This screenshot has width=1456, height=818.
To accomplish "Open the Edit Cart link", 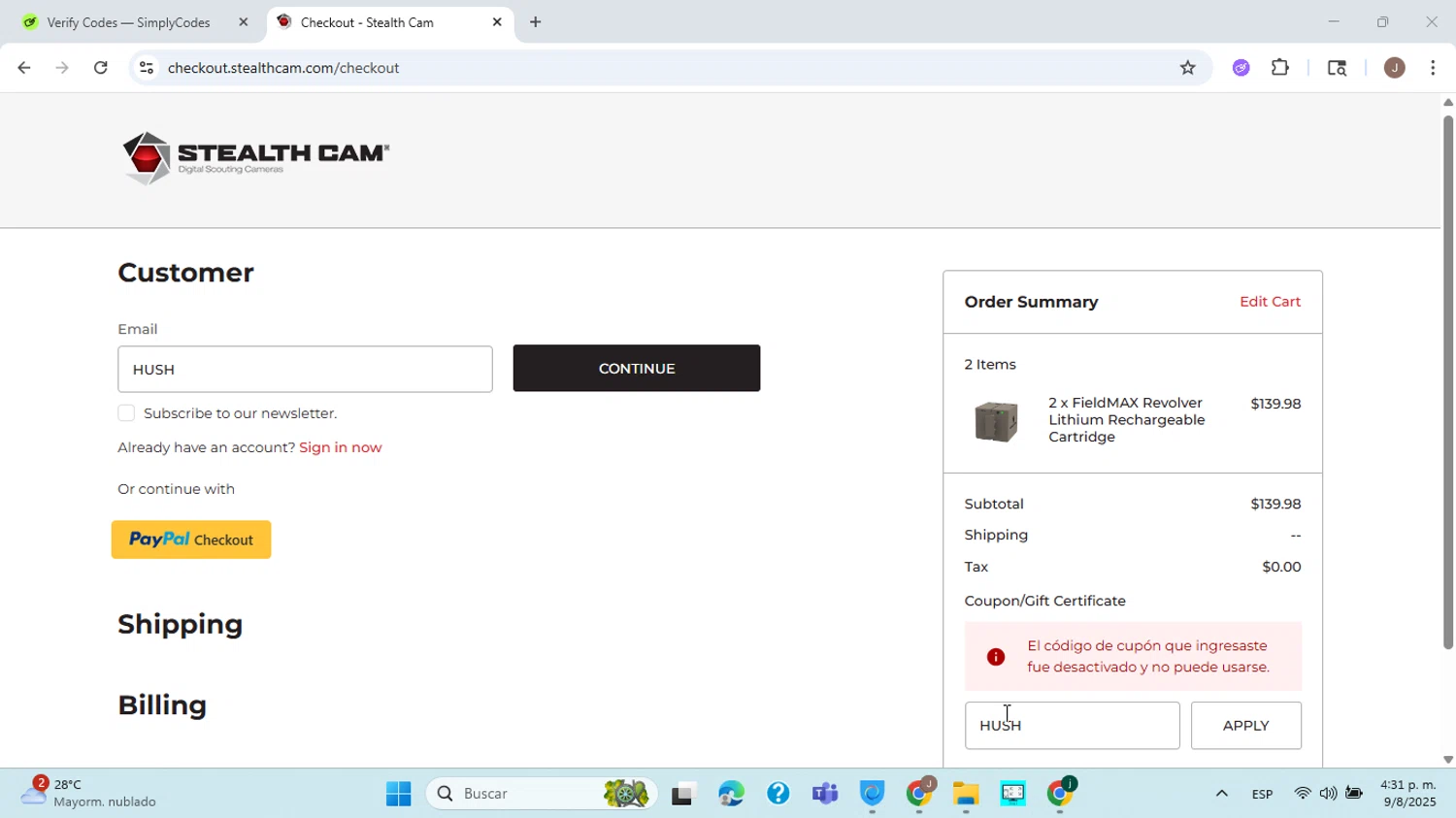I will (x=1270, y=302).
